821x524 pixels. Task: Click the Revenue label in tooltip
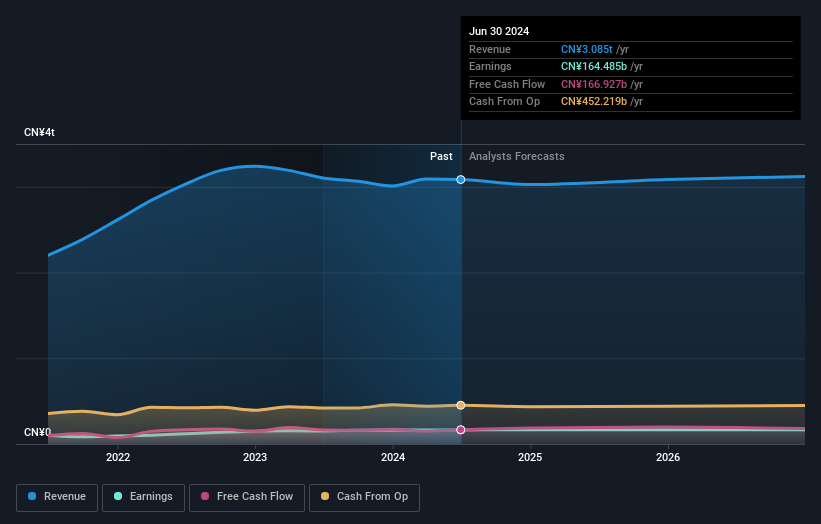[490, 49]
